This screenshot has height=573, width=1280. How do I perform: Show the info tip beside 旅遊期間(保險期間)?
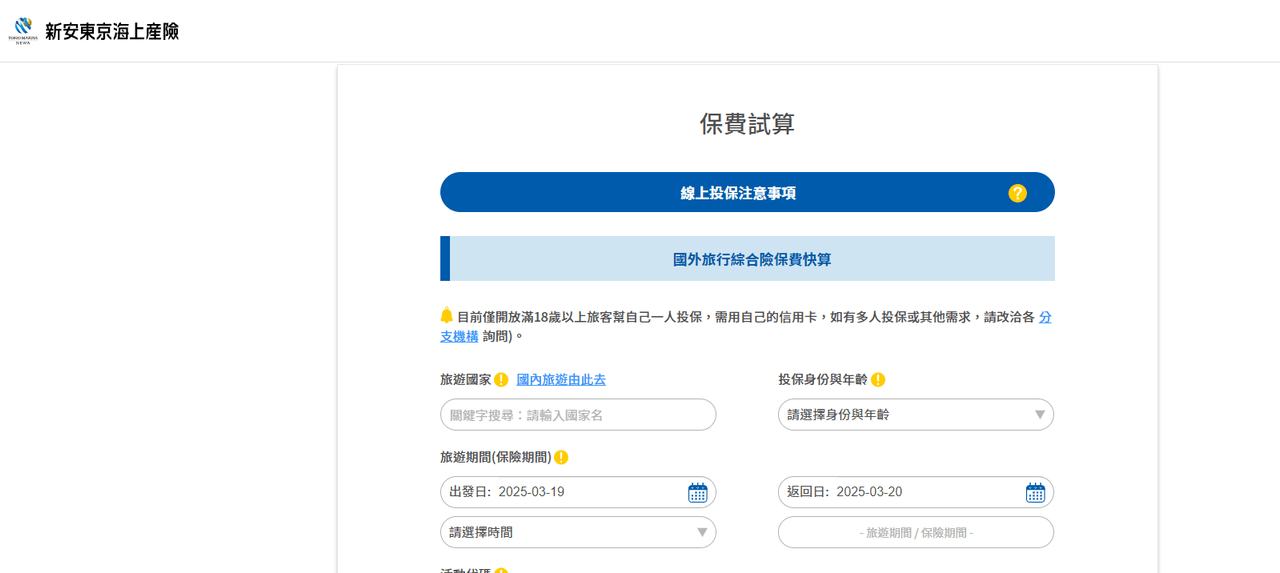[561, 457]
